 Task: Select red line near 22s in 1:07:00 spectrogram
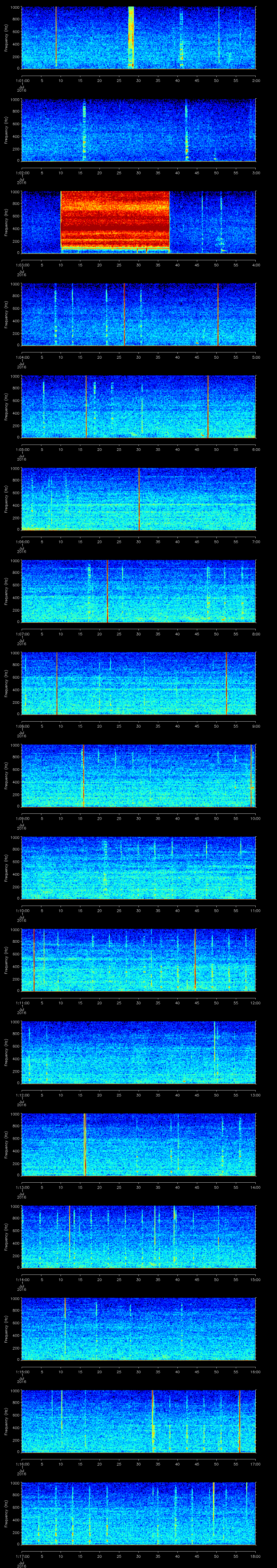107,590
